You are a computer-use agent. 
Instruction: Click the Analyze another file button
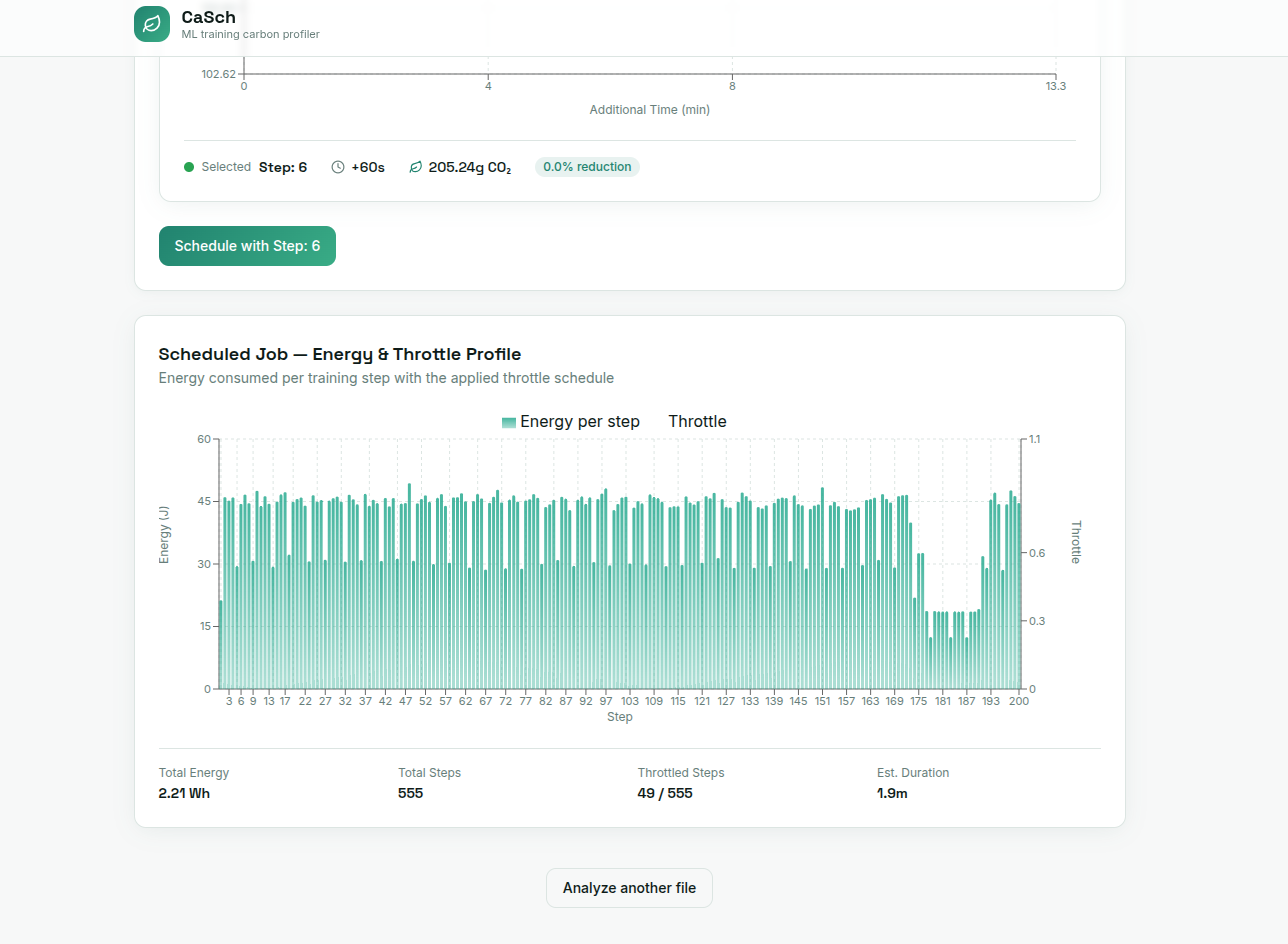pyautogui.click(x=629, y=888)
